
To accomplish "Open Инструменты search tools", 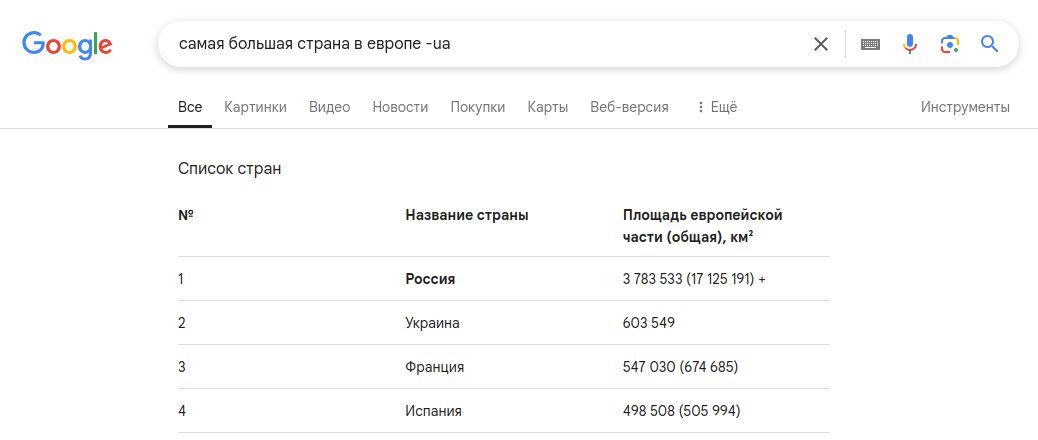I will pyautogui.click(x=965, y=107).
